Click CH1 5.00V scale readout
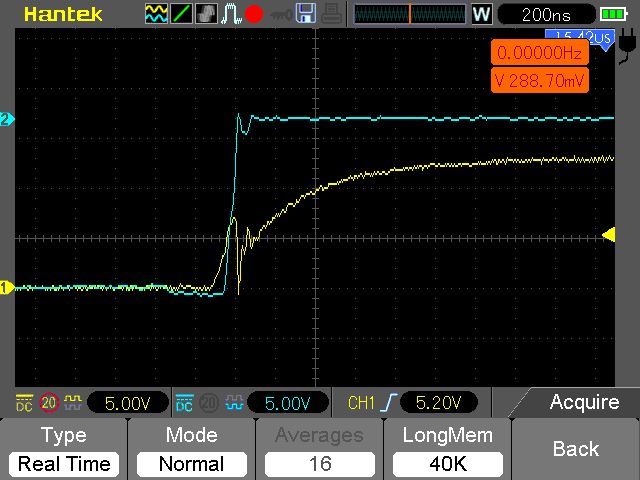Screen dimensions: 640x480 tap(127, 403)
